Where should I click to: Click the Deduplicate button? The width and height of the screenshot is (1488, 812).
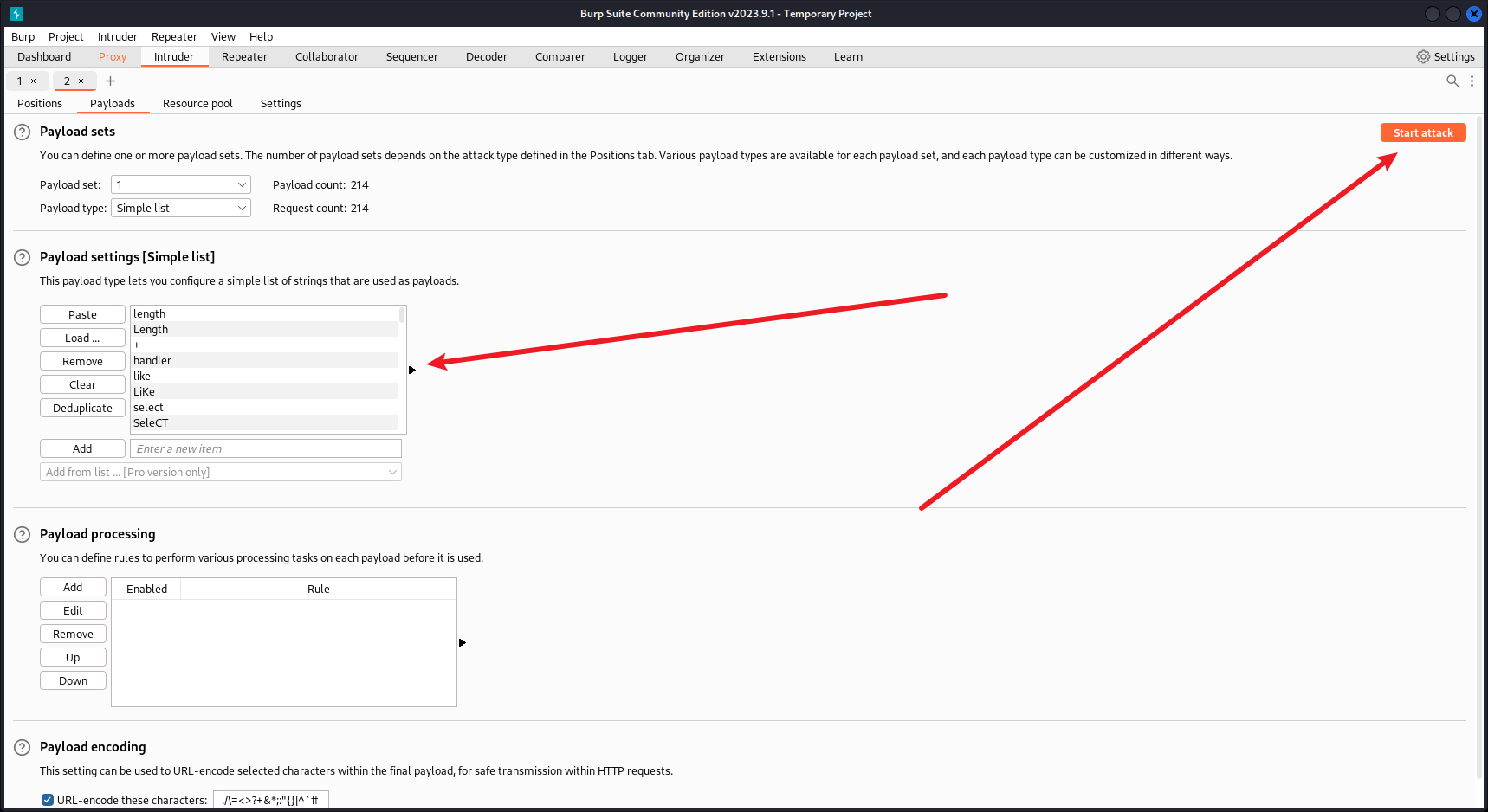coord(82,408)
